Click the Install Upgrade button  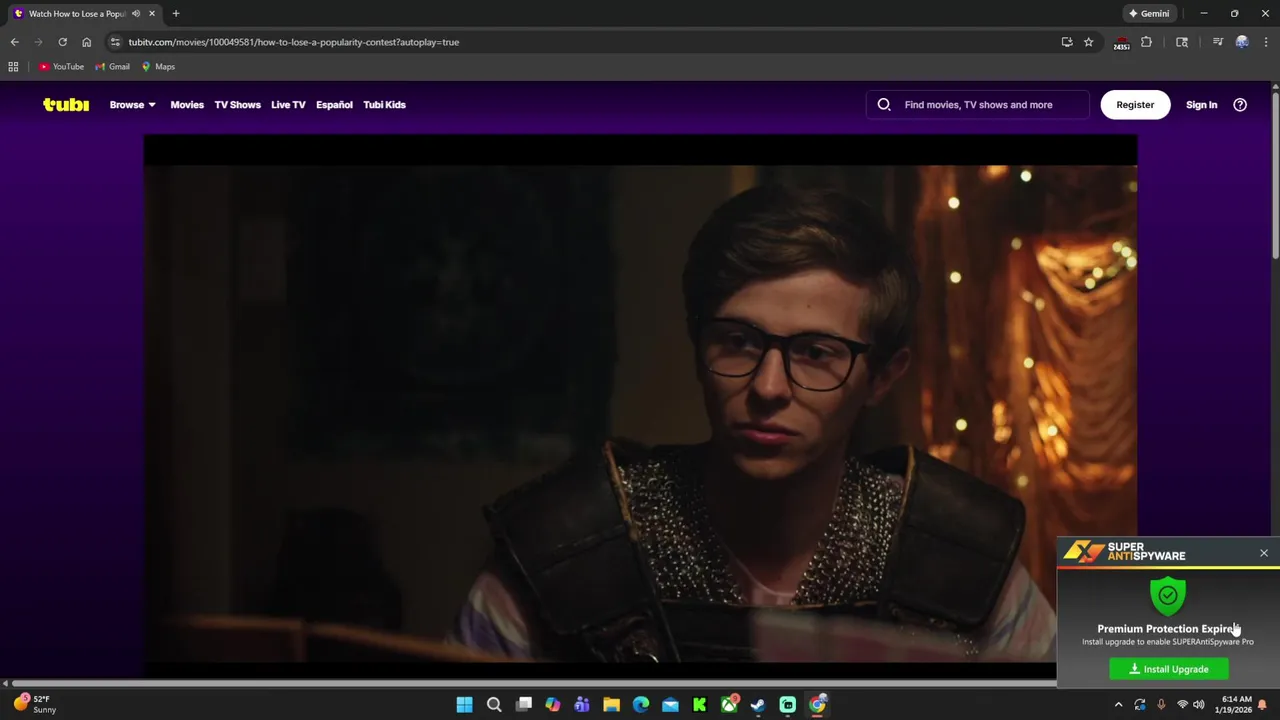tap(1169, 669)
